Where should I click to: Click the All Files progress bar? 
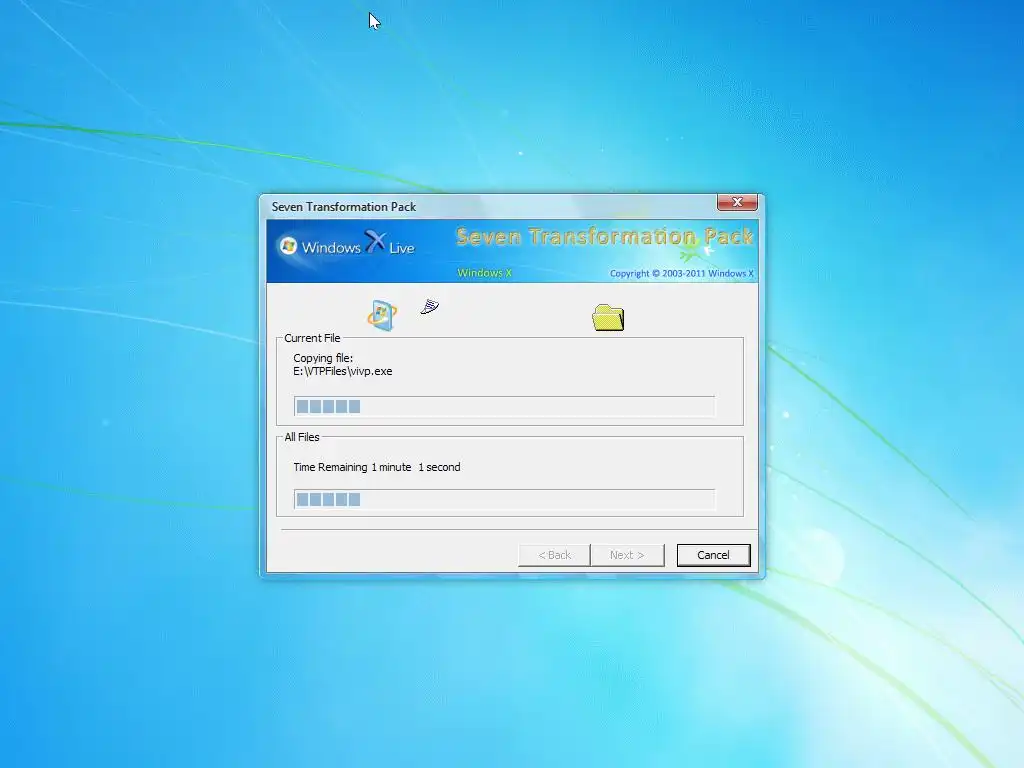504,500
